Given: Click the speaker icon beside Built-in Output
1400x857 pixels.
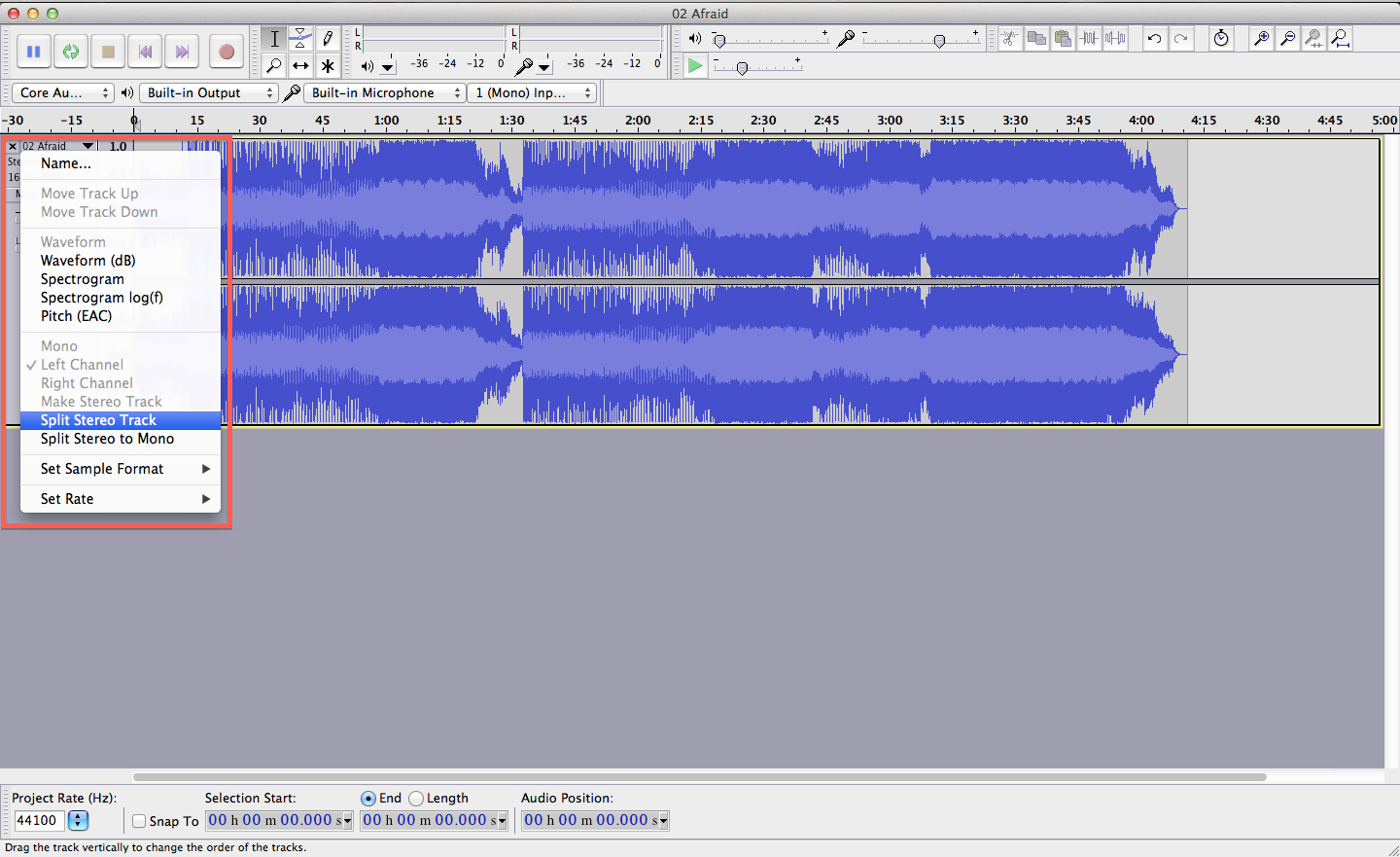Looking at the screenshot, I should pyautogui.click(x=126, y=93).
